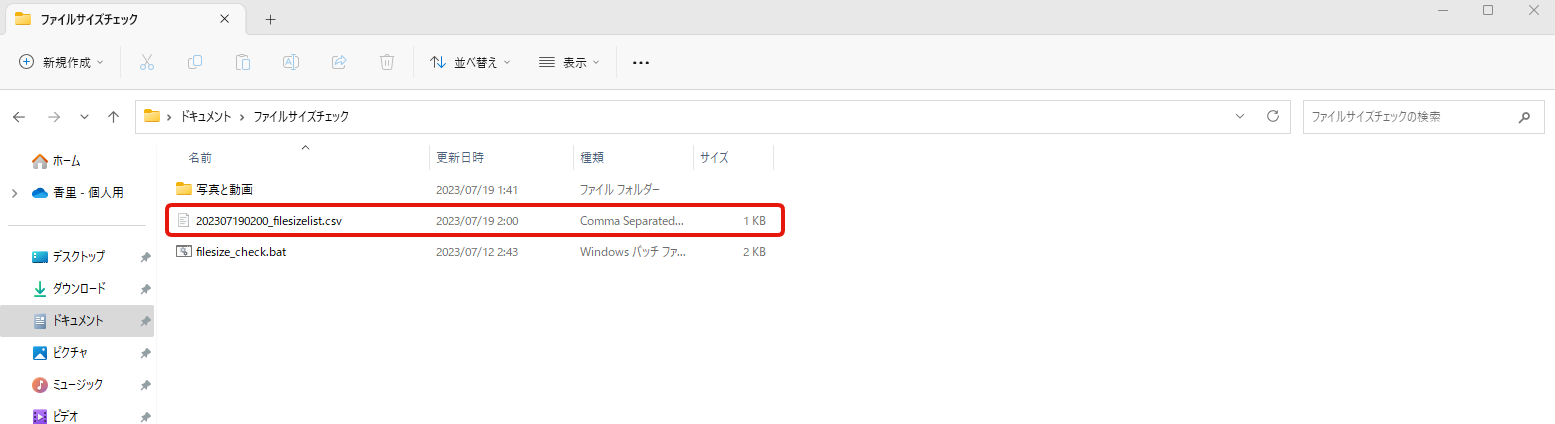This screenshot has width=1555, height=424.
Task: Open the 新規作成 dropdown menu
Action: 62,62
